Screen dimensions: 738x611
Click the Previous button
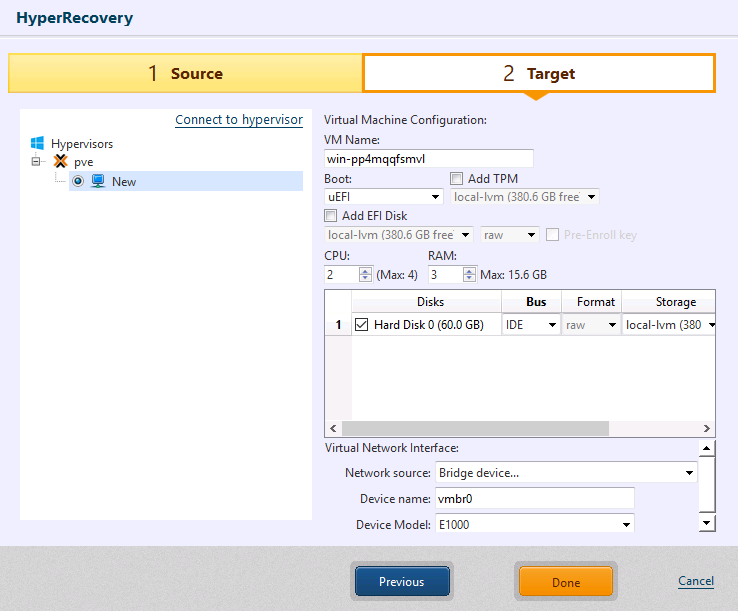point(401,582)
